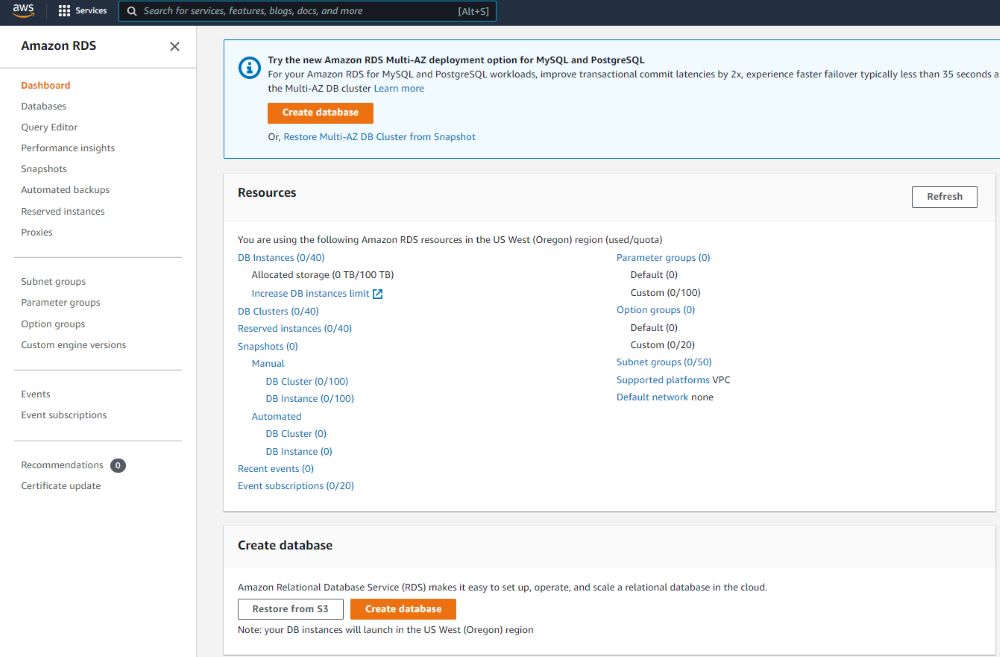1000x657 pixels.
Task: Open Event subscriptions in sidebar
Action: [64, 415]
